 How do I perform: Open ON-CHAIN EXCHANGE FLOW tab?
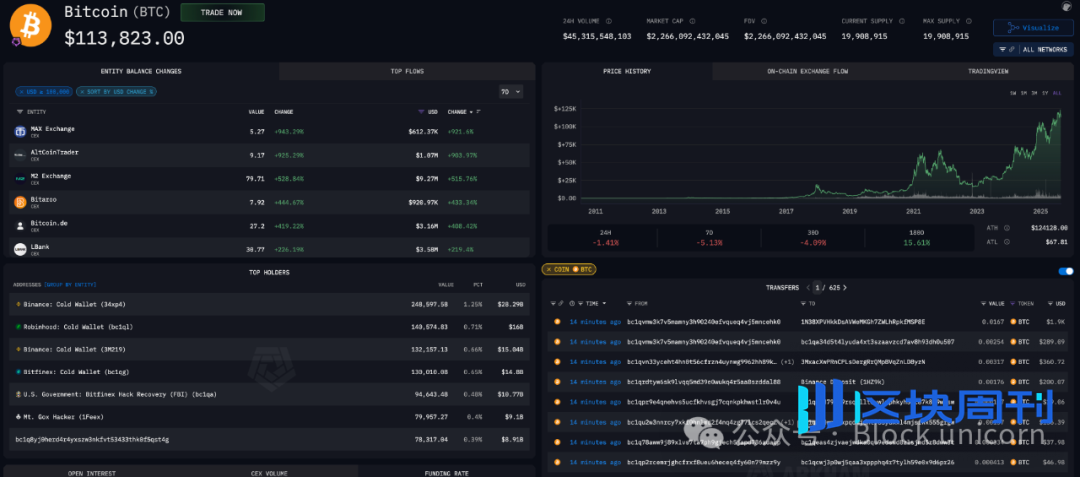(807, 71)
